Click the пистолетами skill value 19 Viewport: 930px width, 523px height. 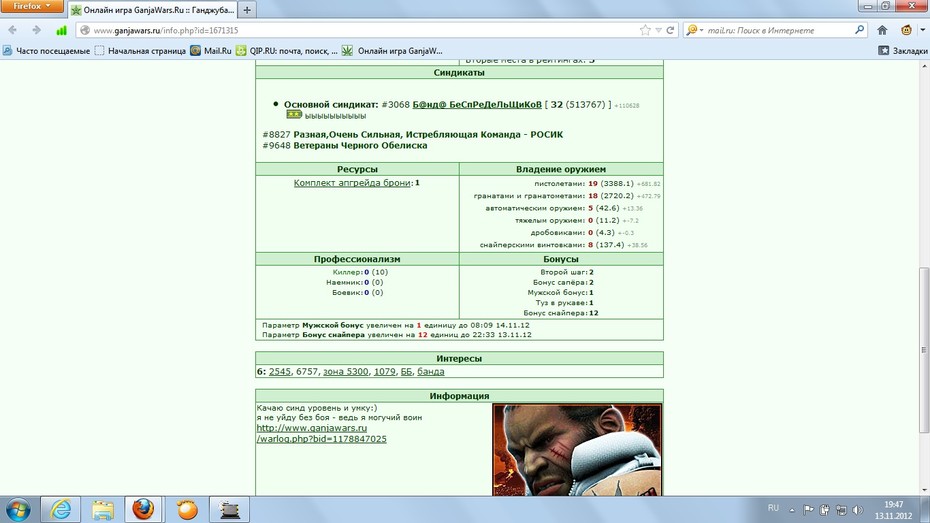coord(593,184)
